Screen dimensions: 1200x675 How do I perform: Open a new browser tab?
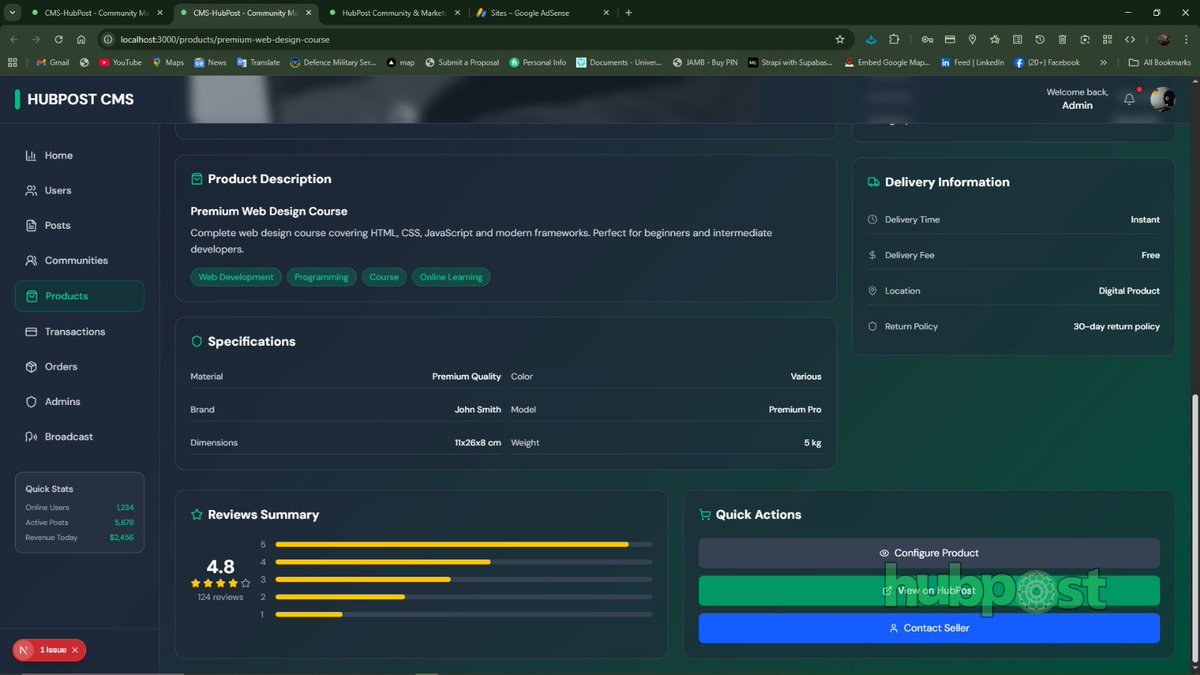click(628, 13)
